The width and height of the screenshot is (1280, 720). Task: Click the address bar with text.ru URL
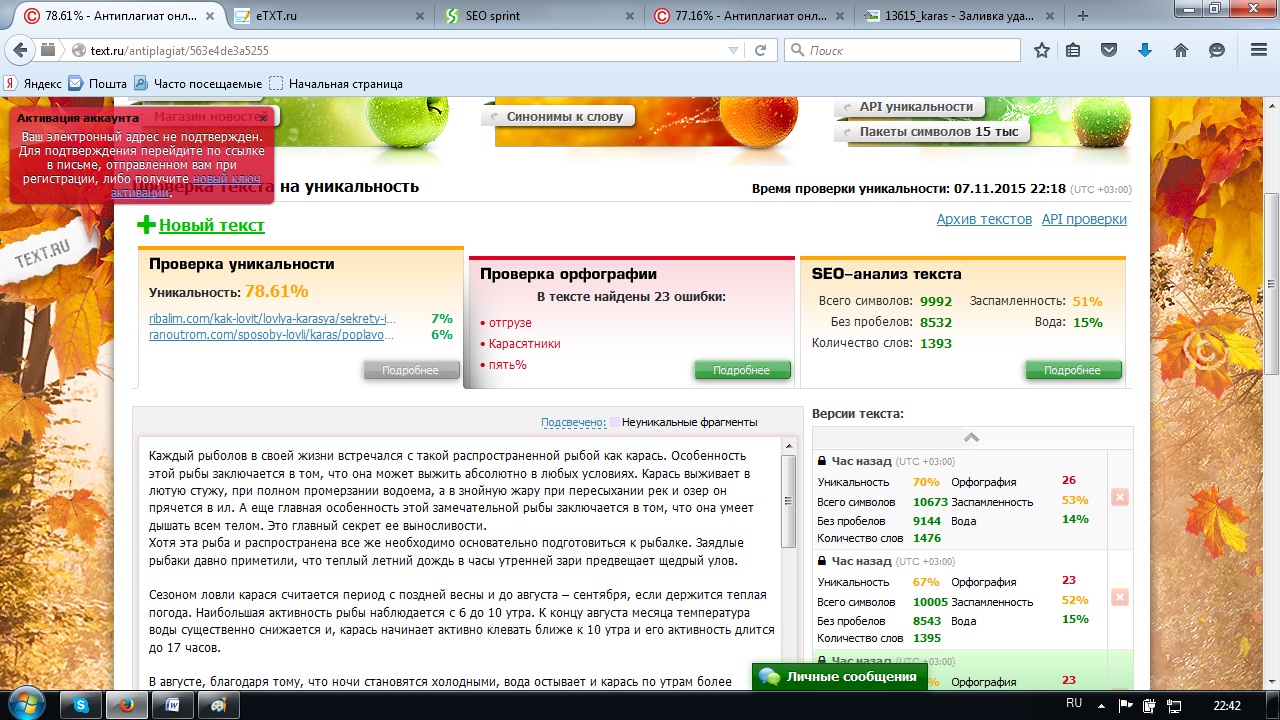pyautogui.click(x=400, y=50)
